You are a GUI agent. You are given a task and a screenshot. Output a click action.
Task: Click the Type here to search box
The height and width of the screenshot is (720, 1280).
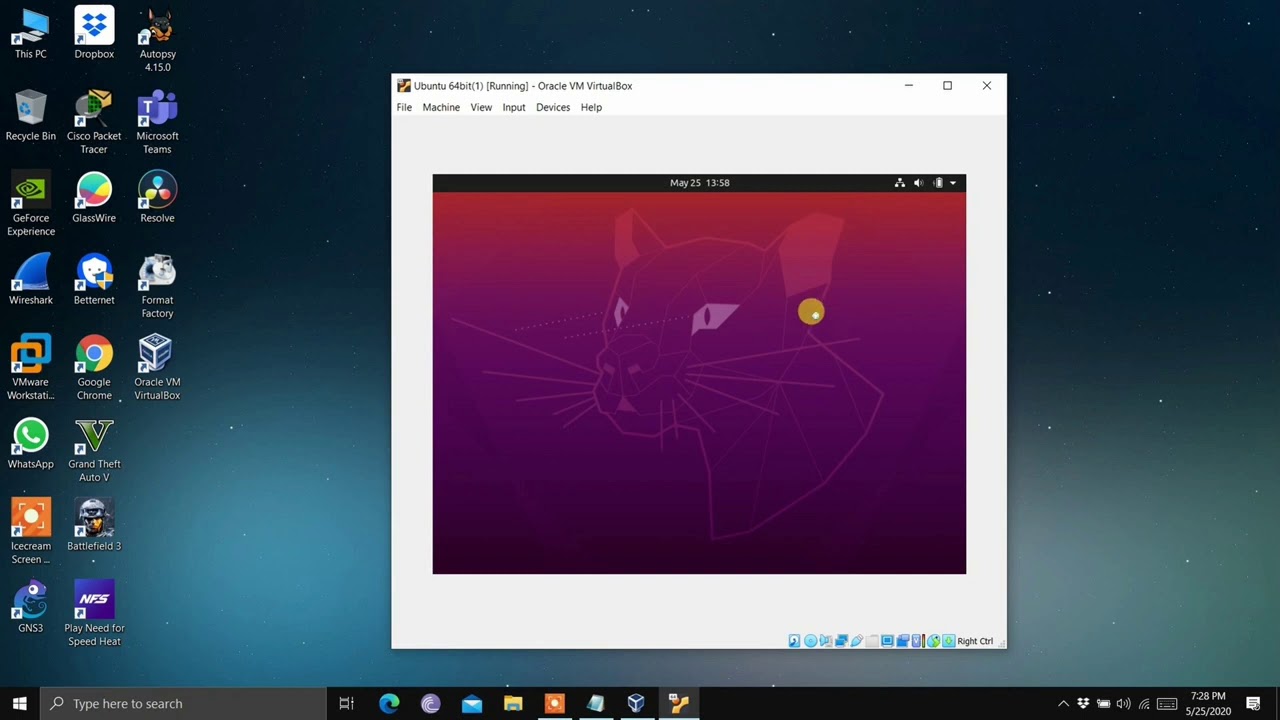[x=184, y=703]
